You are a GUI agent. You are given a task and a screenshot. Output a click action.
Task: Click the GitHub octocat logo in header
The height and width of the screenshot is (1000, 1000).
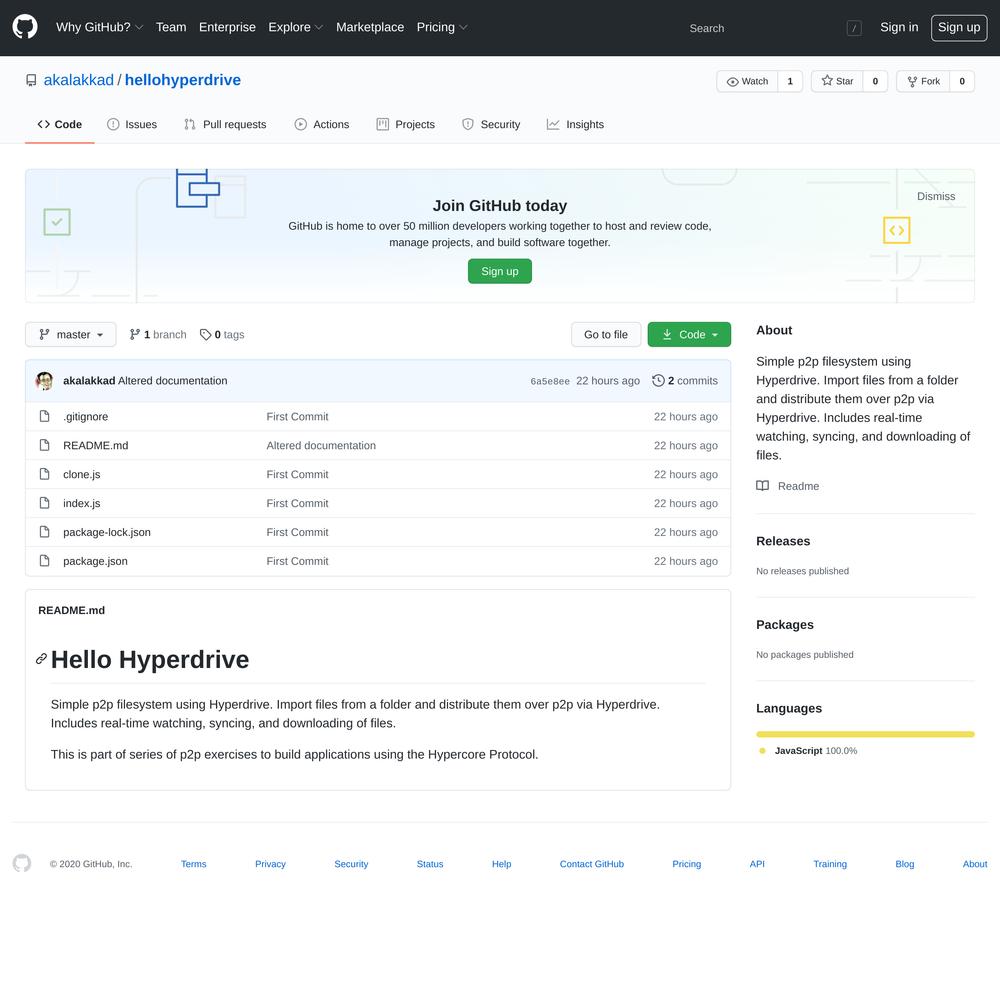(x=25, y=27)
